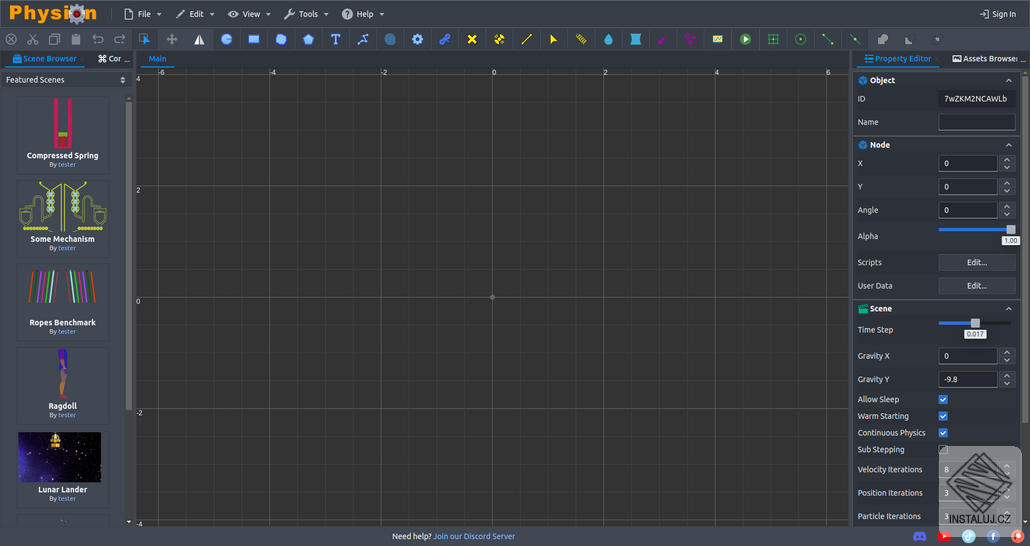Viewport: 1030px width, 546px height.
Task: Collapse the Scene properties section
Action: point(1008,309)
